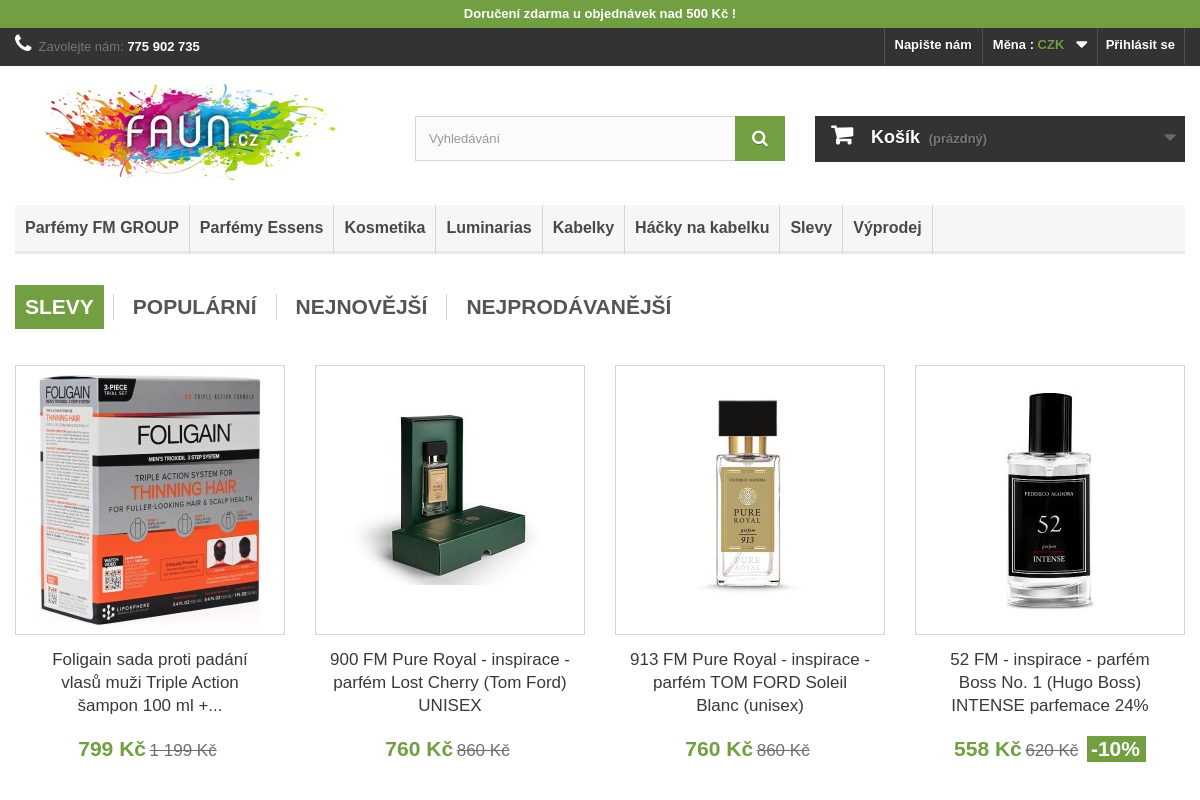Click the phone icon beside the call number
The width and height of the screenshot is (1200, 800).
(24, 43)
